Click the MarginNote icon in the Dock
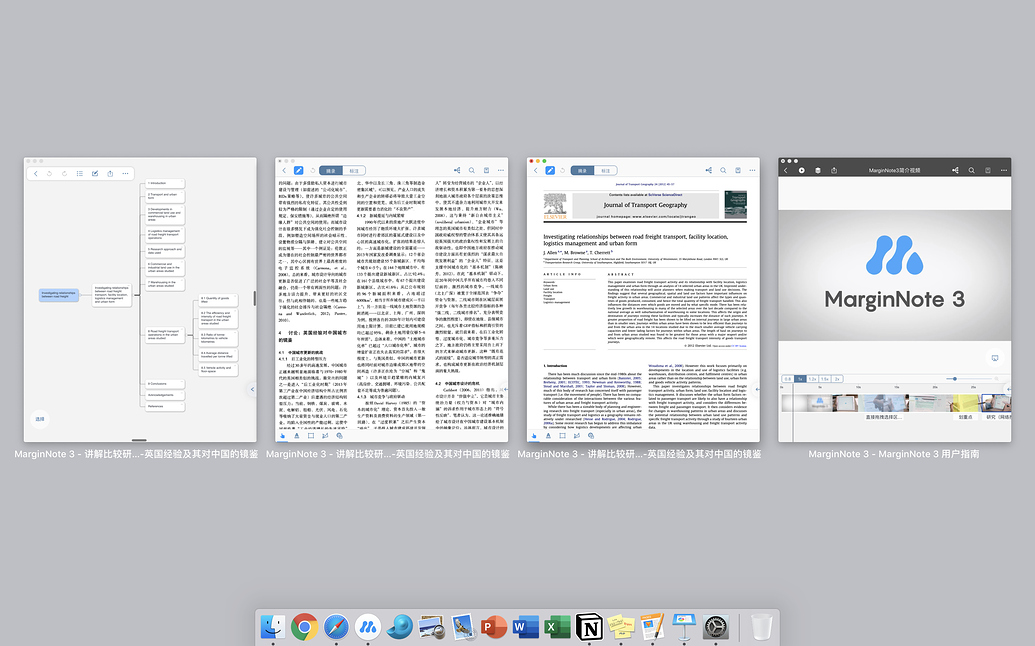1035x646 pixels. click(369, 627)
